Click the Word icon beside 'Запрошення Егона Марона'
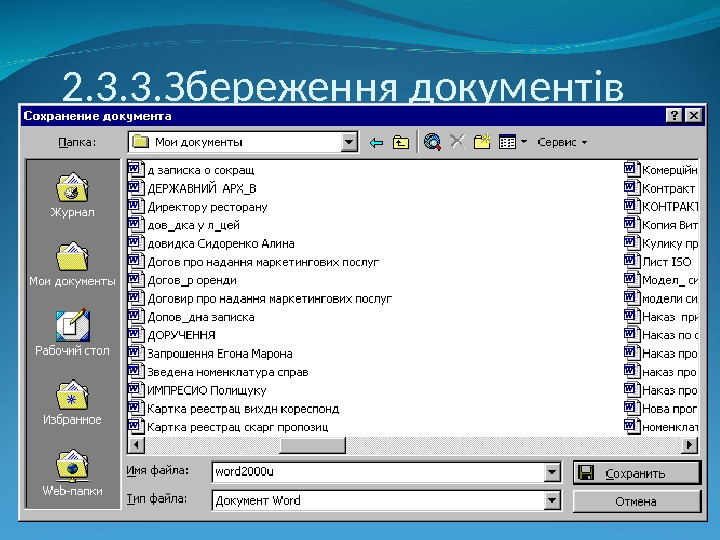The height and width of the screenshot is (540, 720). coord(135,353)
